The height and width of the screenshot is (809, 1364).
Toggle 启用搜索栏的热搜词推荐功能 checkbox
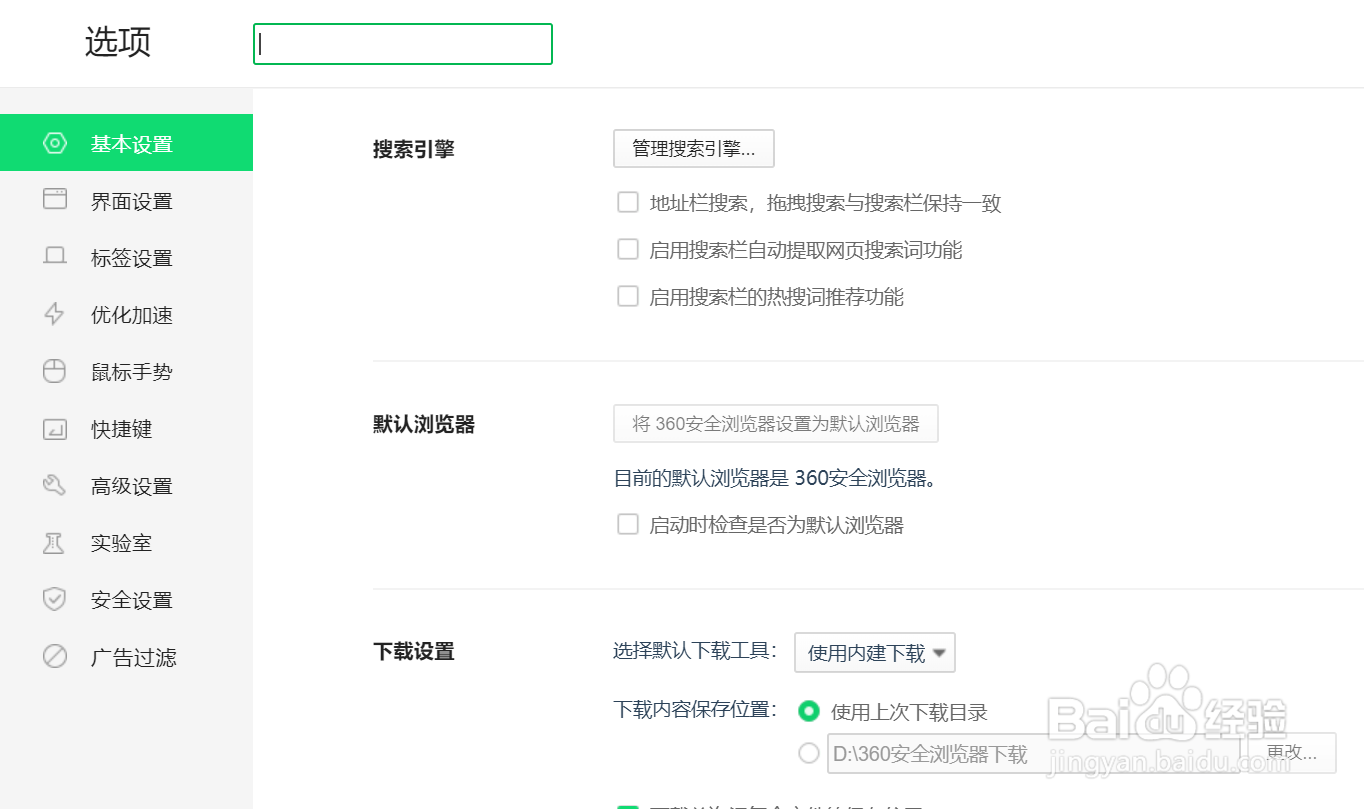(x=628, y=296)
